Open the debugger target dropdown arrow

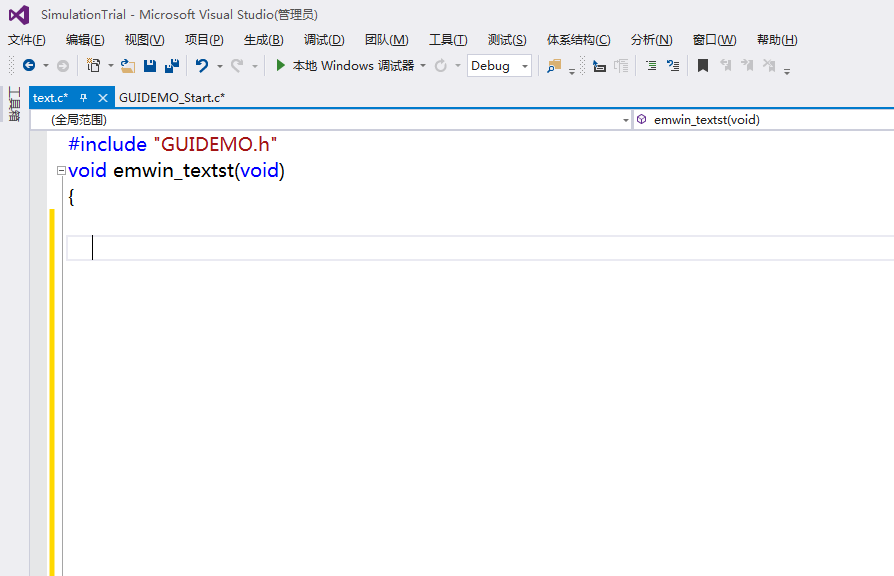pyautogui.click(x=423, y=66)
